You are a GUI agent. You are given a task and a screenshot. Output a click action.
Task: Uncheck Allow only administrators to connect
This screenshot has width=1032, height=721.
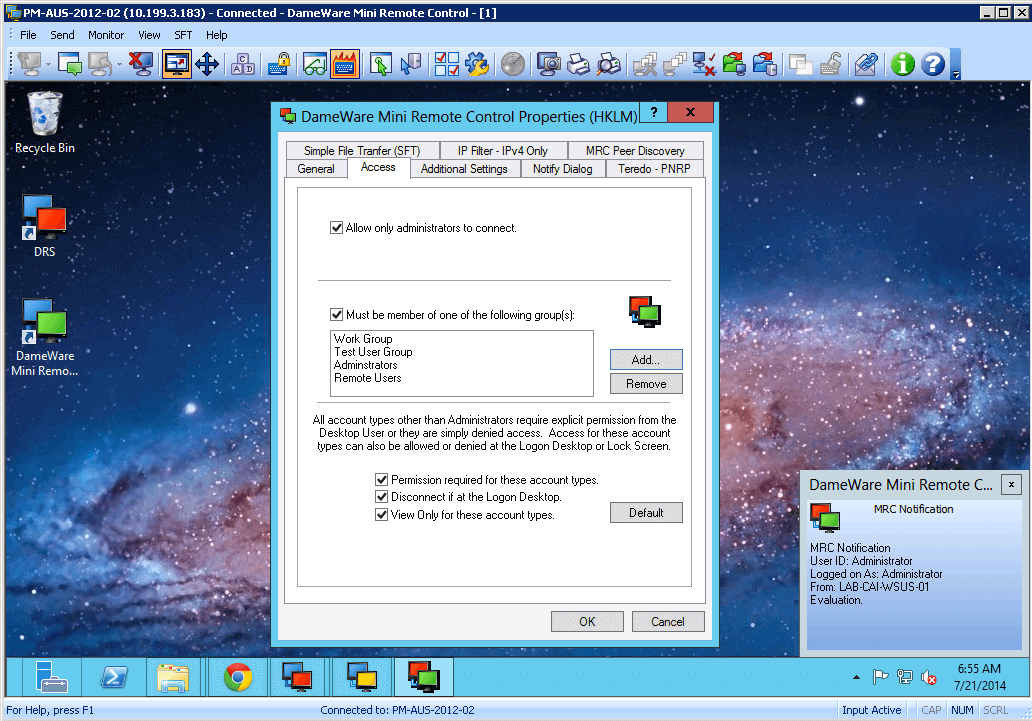click(x=336, y=228)
